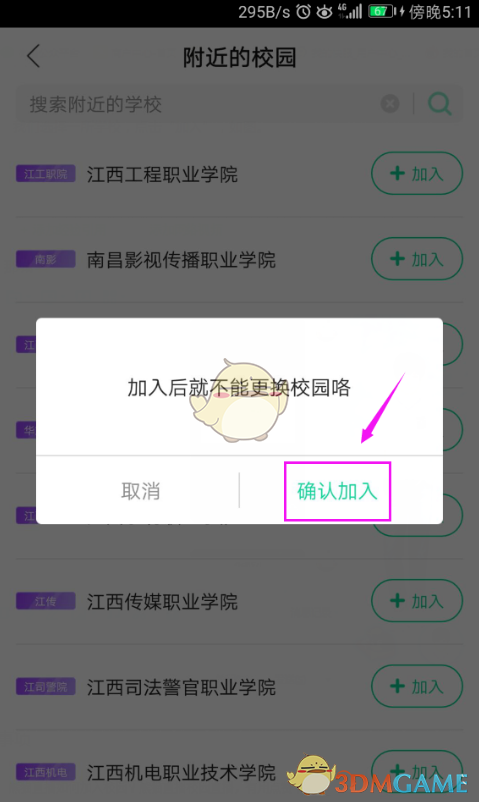Tap the chick mascot in the dialog
Screen dimensions: 479x802
point(238,400)
